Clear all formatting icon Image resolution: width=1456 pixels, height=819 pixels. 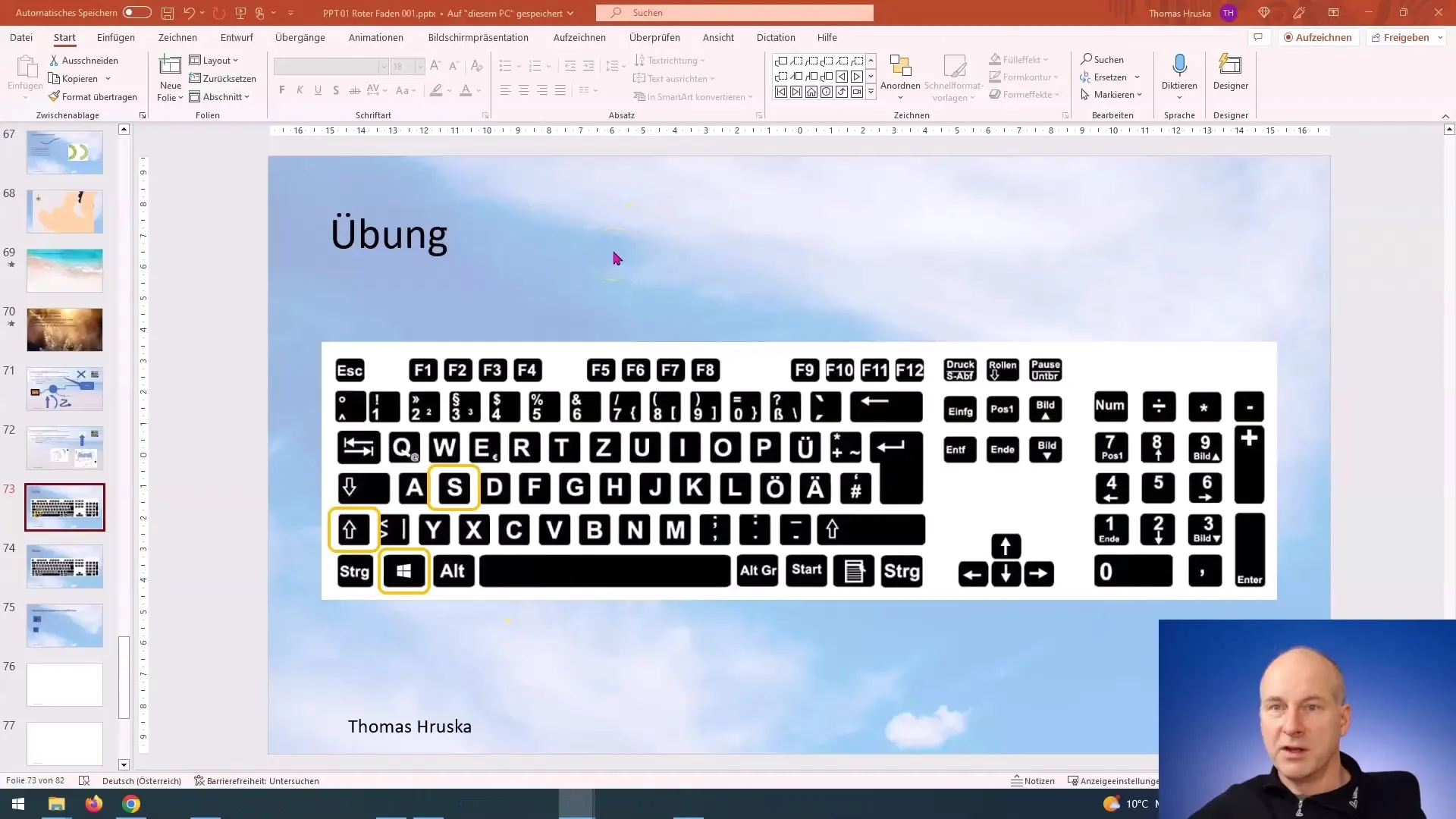tap(478, 66)
